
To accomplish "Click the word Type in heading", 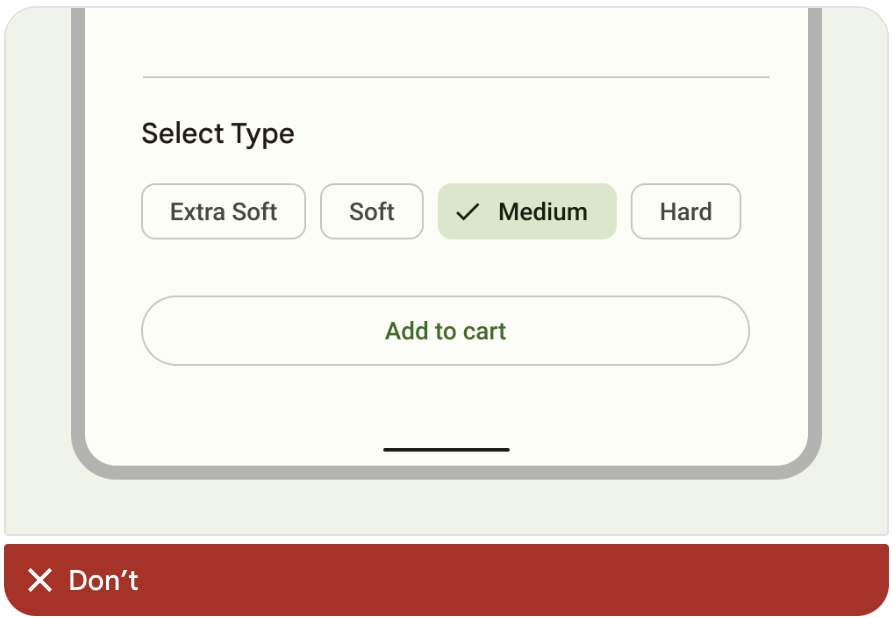I will tap(263, 135).
